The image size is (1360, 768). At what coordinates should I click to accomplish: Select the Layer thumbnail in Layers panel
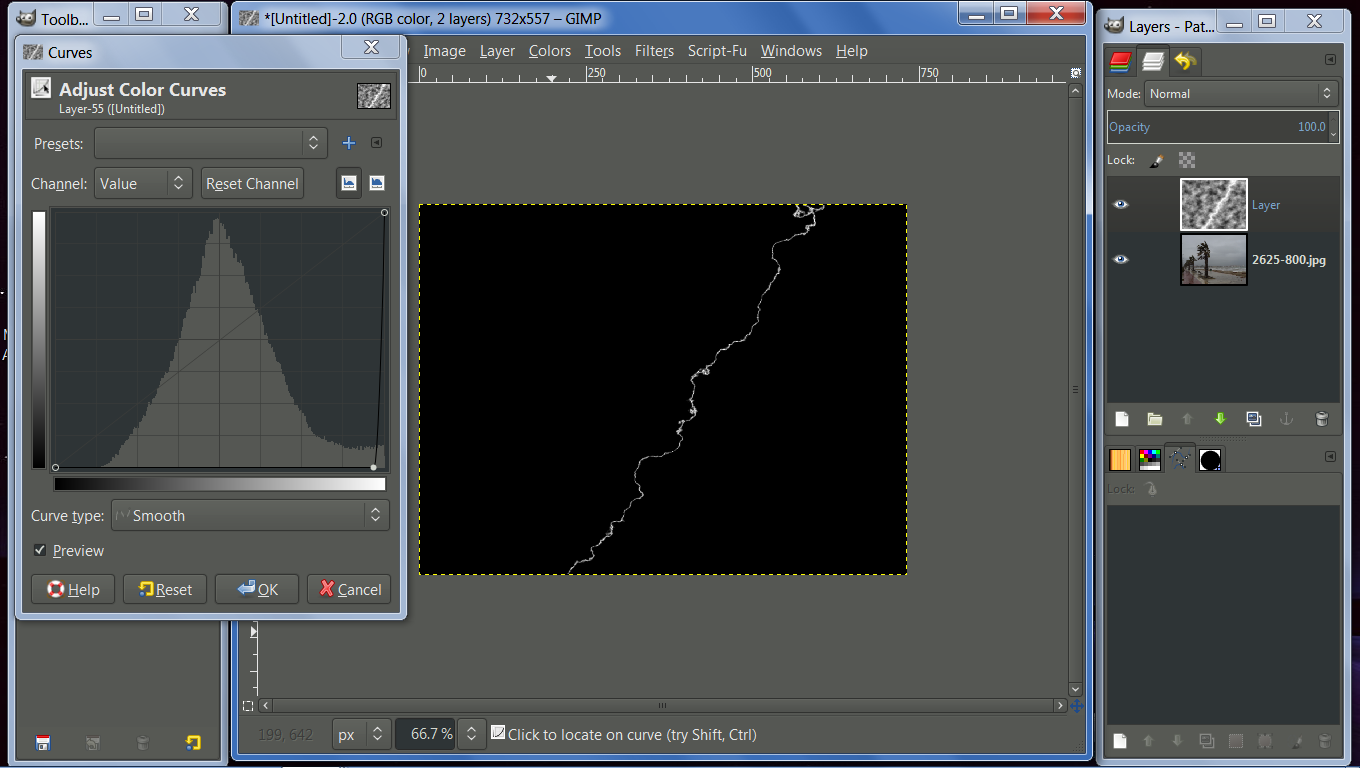(x=1214, y=205)
